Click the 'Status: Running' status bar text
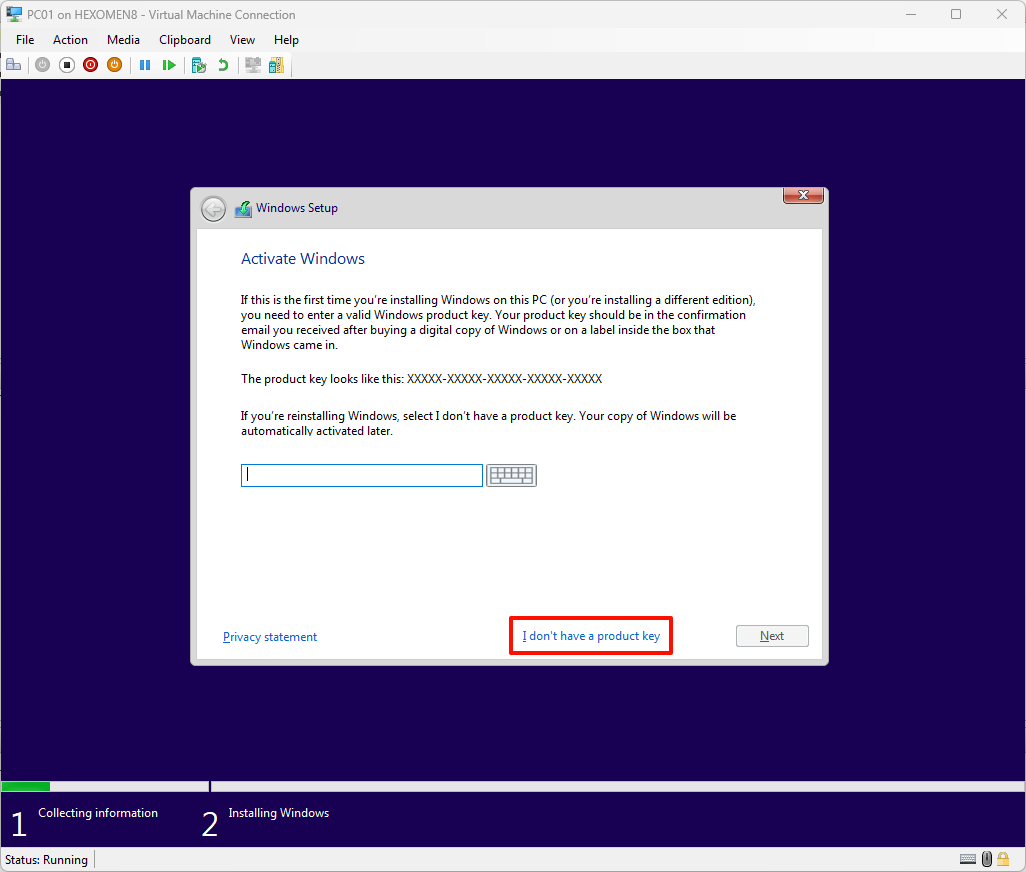Image resolution: width=1026 pixels, height=872 pixels. (x=46, y=860)
